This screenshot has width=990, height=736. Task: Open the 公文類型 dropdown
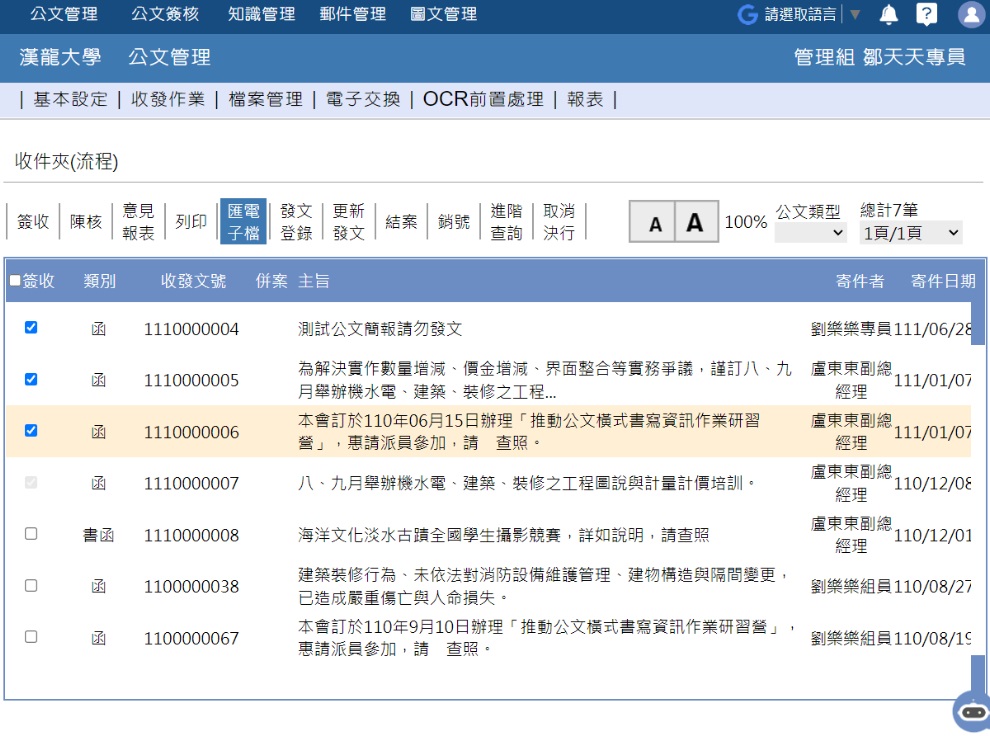tap(811, 233)
